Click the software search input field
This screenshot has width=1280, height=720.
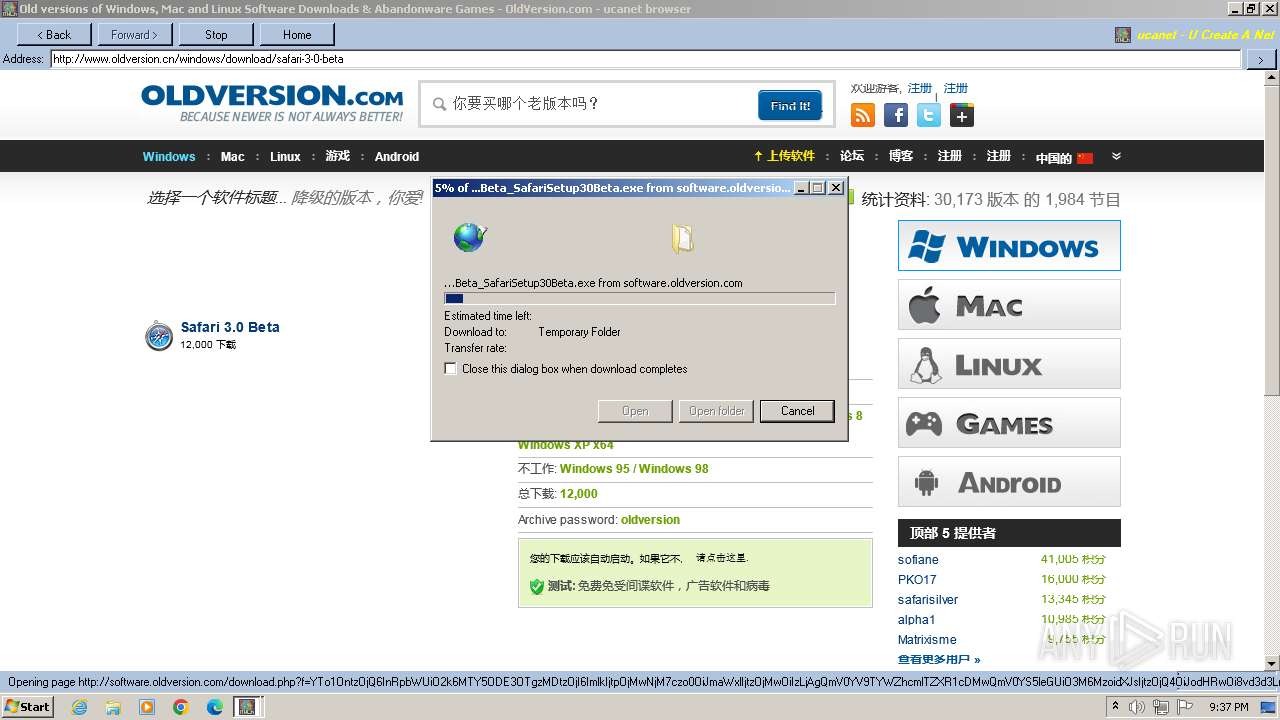point(600,104)
